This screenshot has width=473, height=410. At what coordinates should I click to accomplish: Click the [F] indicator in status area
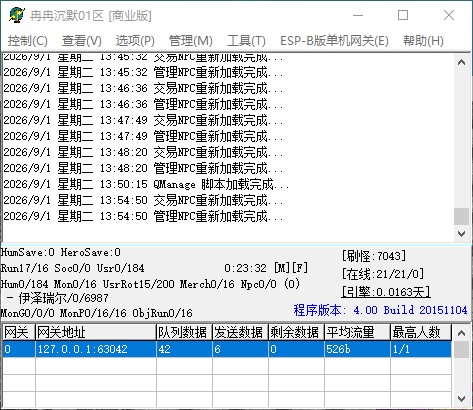(300, 268)
